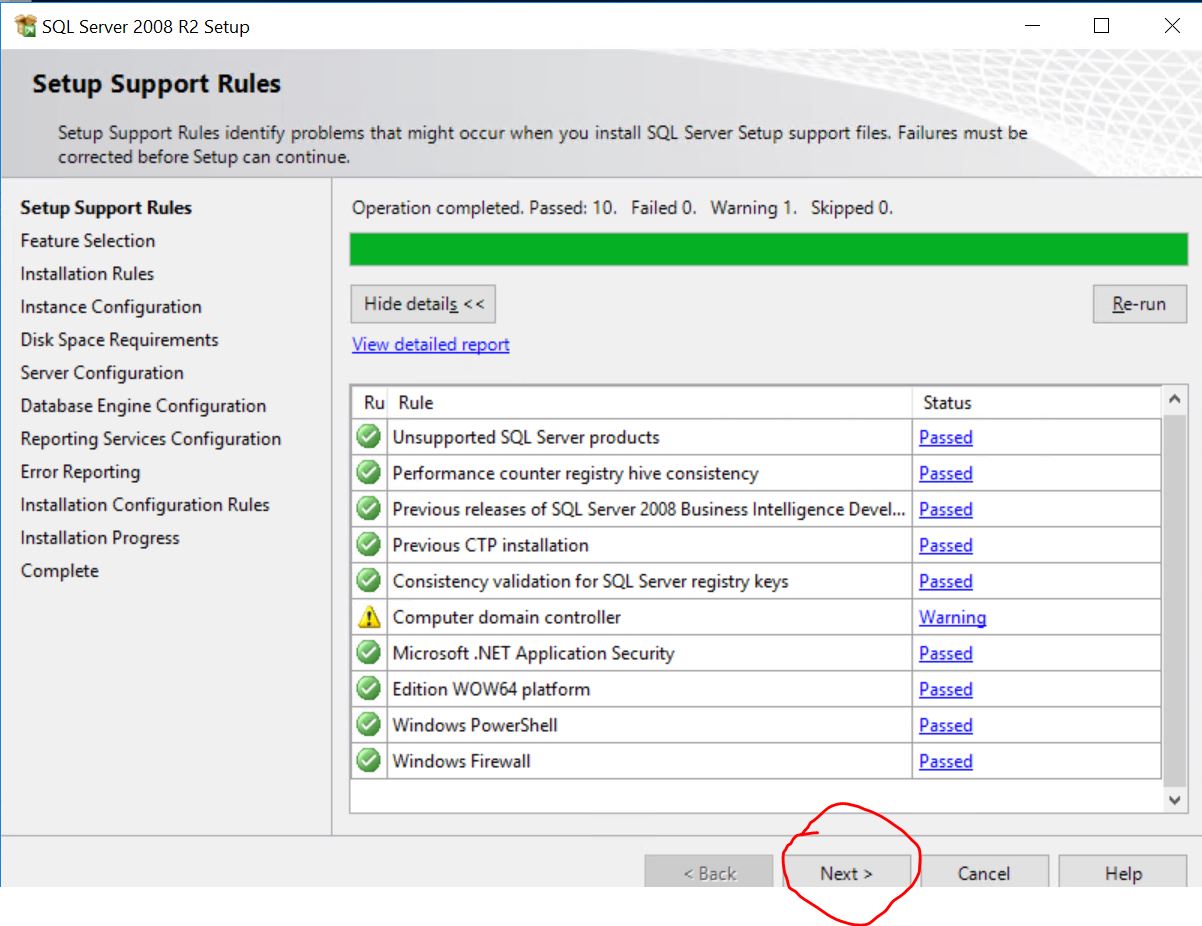Click Previous CTP installation rule text
Image resolution: width=1202 pixels, height=926 pixels.
pyautogui.click(x=490, y=545)
